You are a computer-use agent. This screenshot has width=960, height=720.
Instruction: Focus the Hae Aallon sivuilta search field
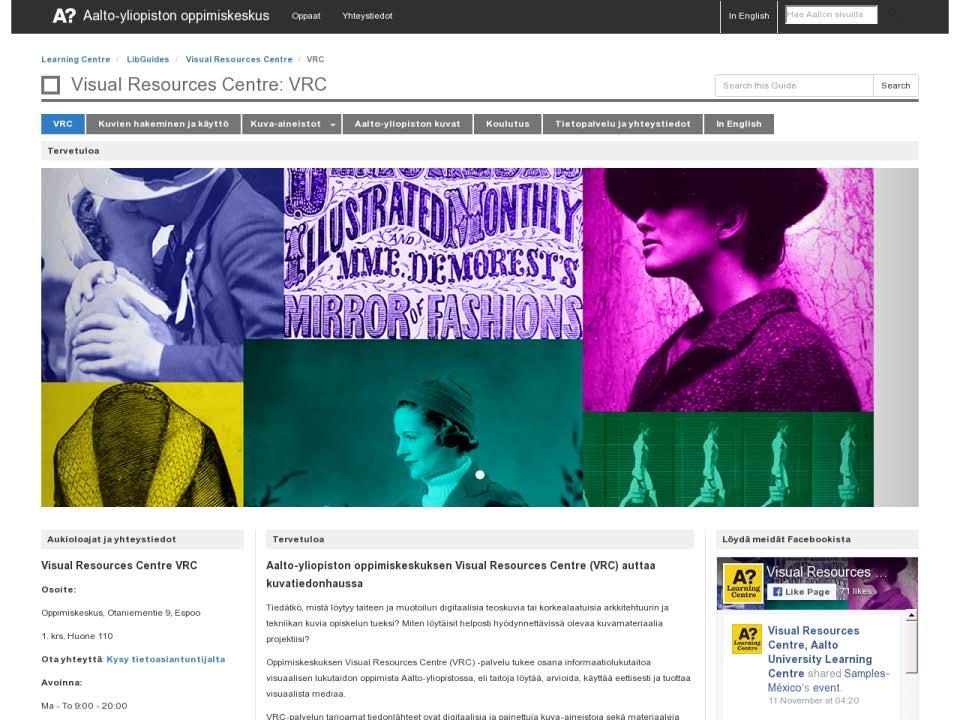coord(831,15)
